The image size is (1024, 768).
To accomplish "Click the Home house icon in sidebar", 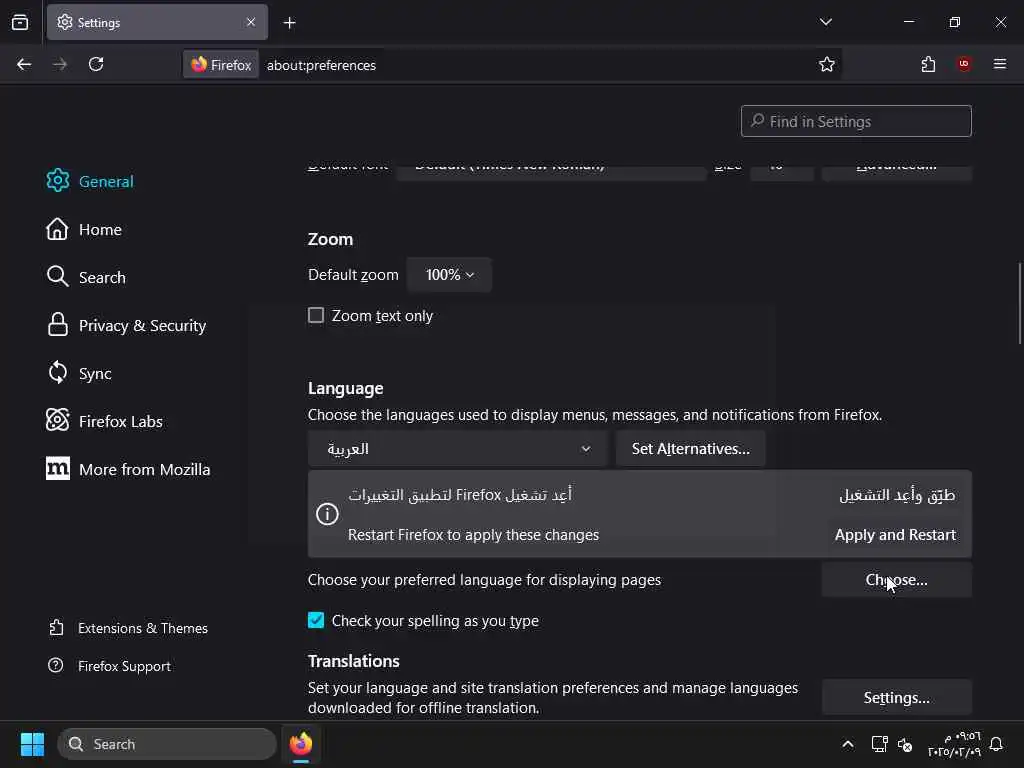I will (57, 229).
